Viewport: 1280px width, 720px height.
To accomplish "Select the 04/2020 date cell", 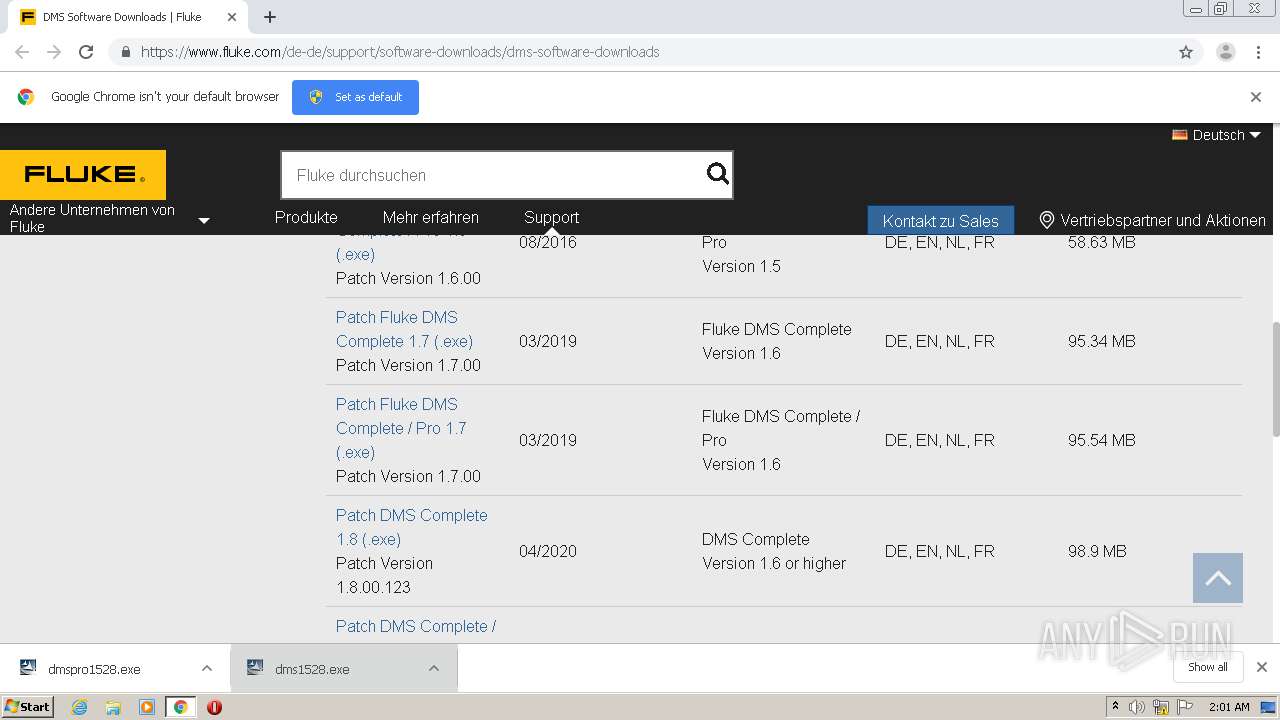I will pos(548,551).
